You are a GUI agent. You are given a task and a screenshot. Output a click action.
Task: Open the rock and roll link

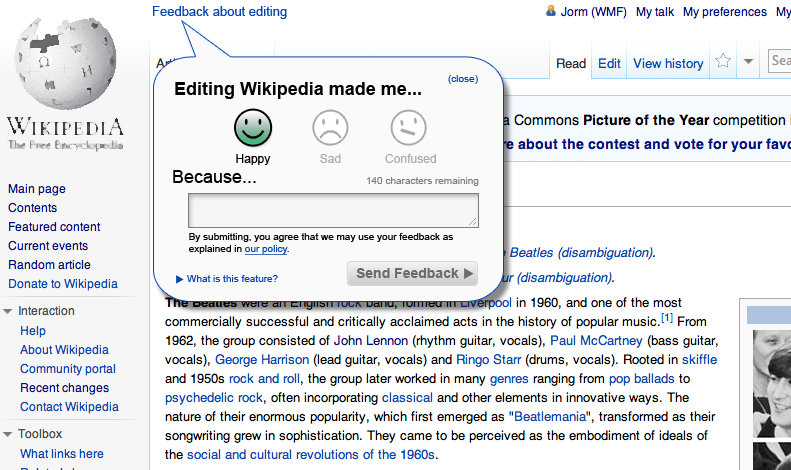(x=264, y=379)
